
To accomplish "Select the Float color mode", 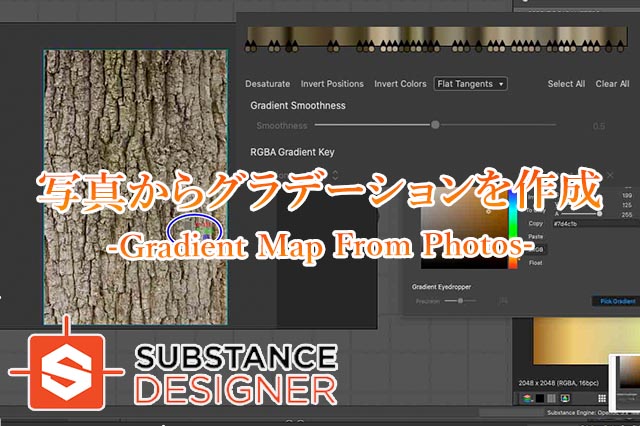I will point(536,263).
